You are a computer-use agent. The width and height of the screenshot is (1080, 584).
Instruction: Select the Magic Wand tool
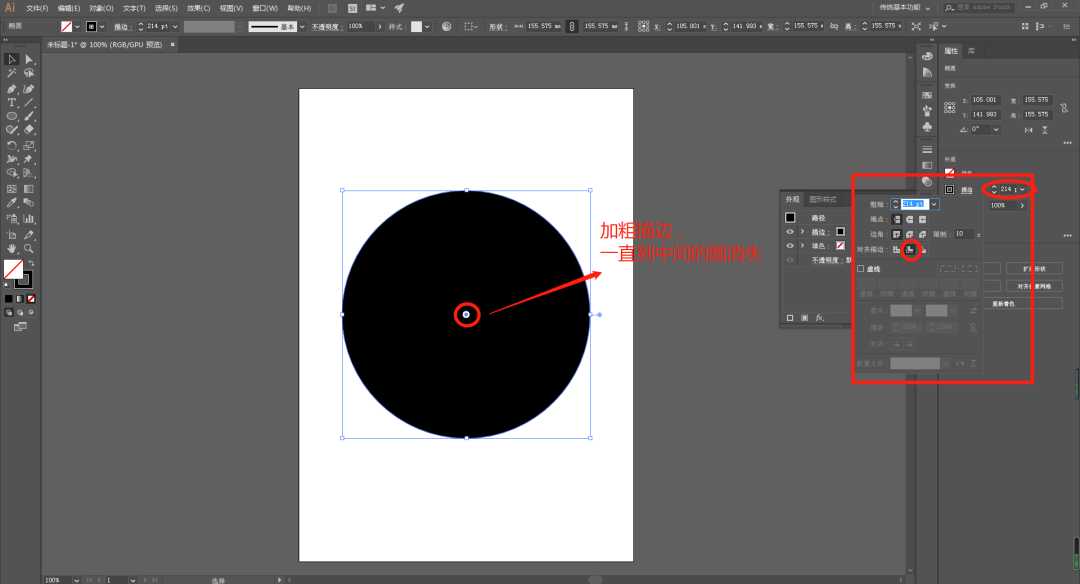[x=12, y=74]
